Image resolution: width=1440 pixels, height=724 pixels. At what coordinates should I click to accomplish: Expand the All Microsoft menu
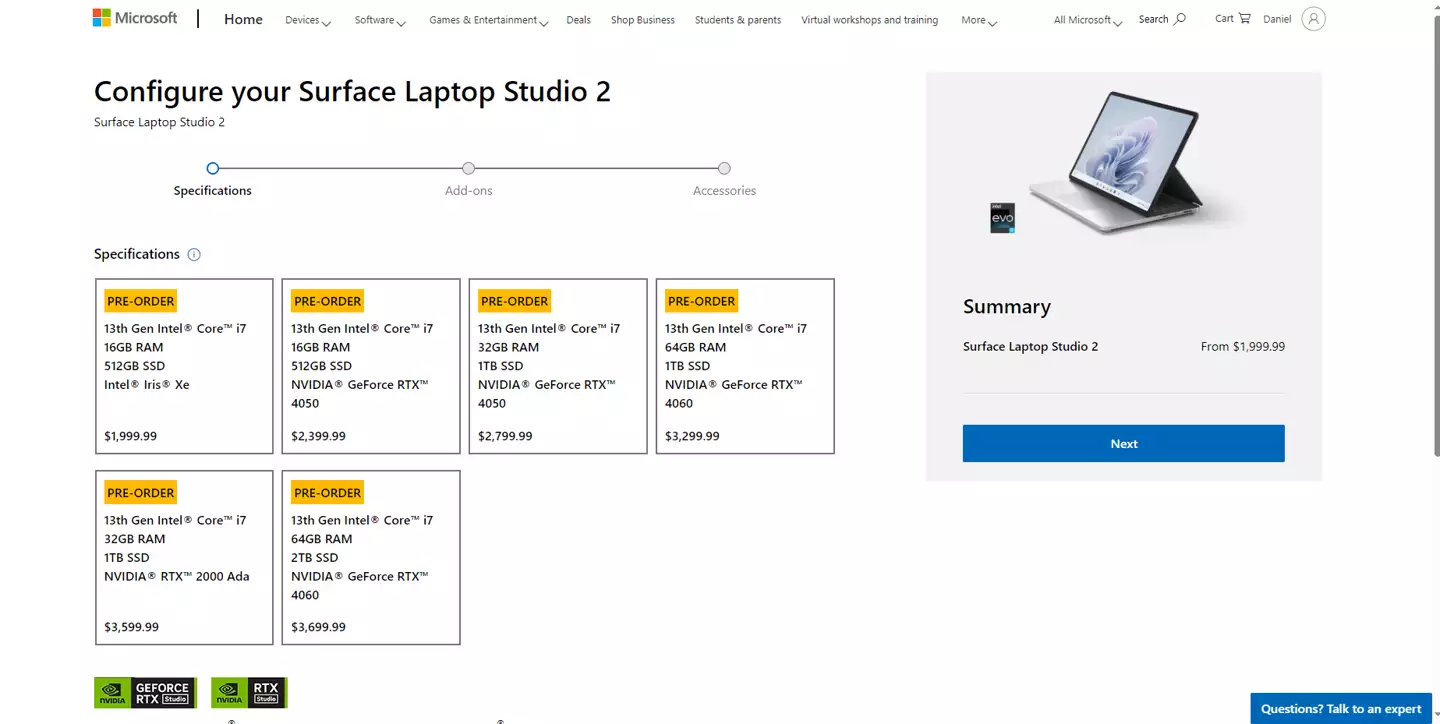point(1088,20)
